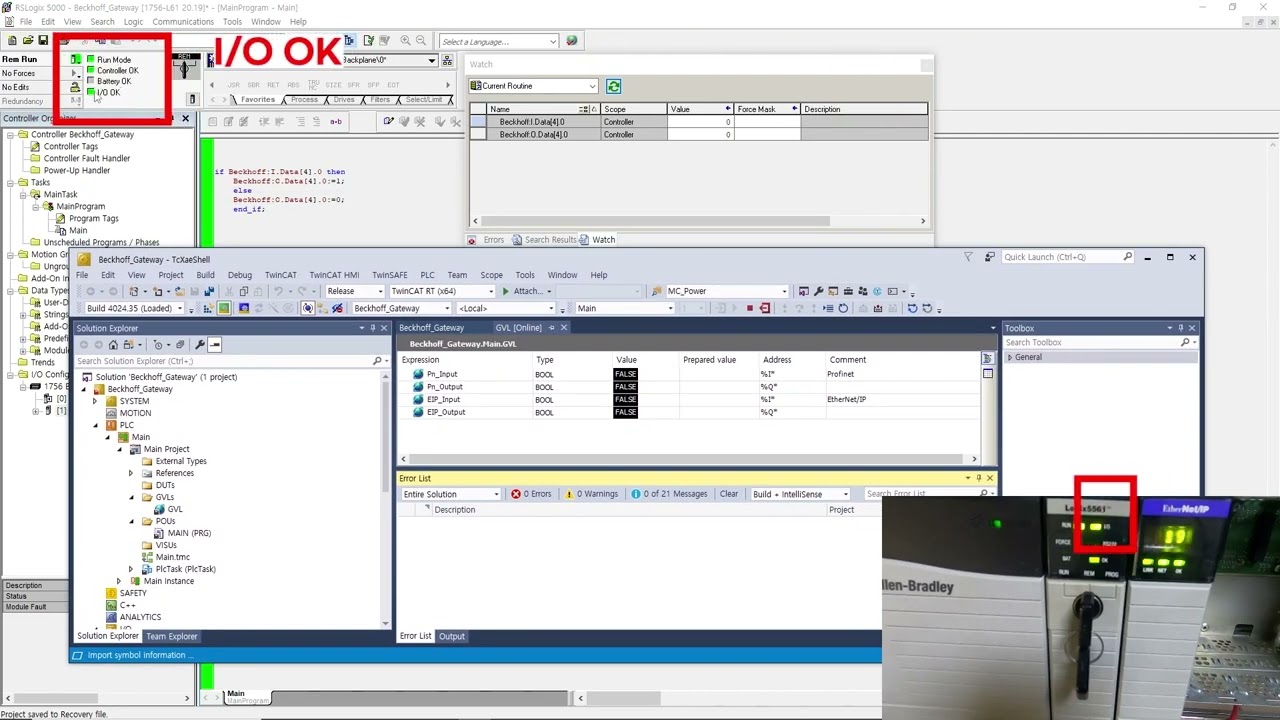Toggle the 0 of 21 Messages filter

coord(669,494)
